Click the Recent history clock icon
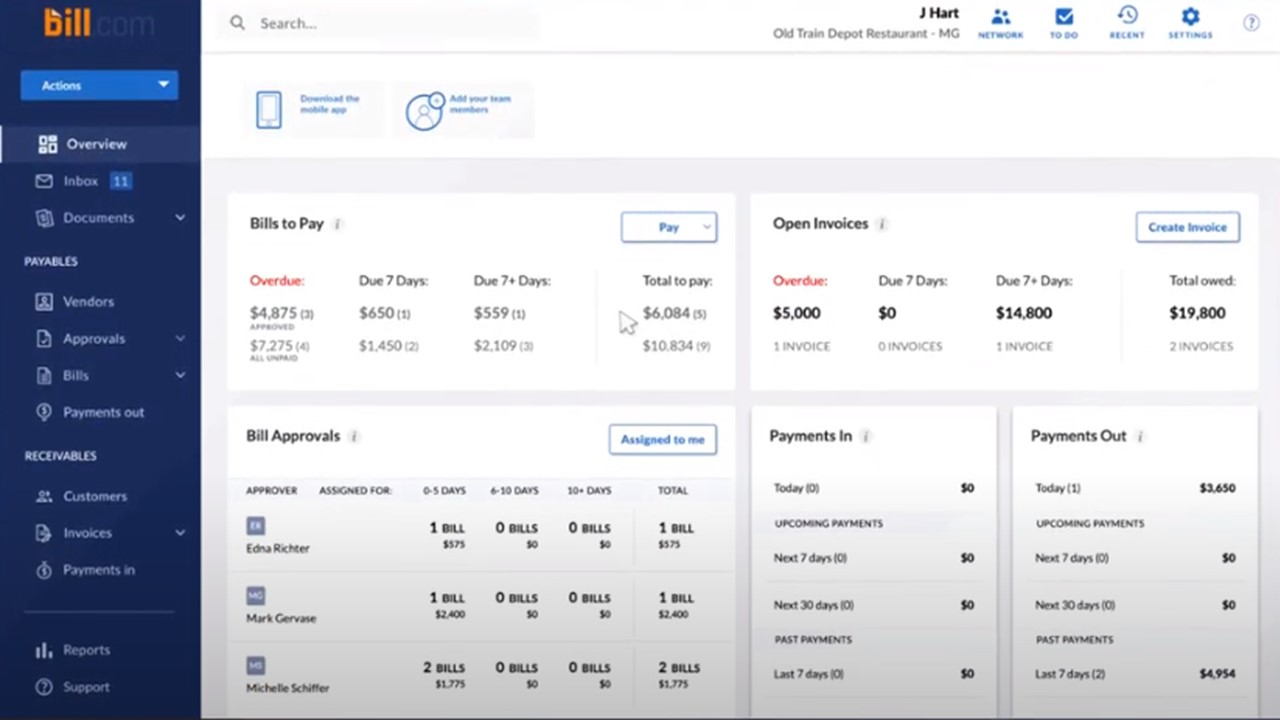1280x720 pixels. tap(1127, 17)
